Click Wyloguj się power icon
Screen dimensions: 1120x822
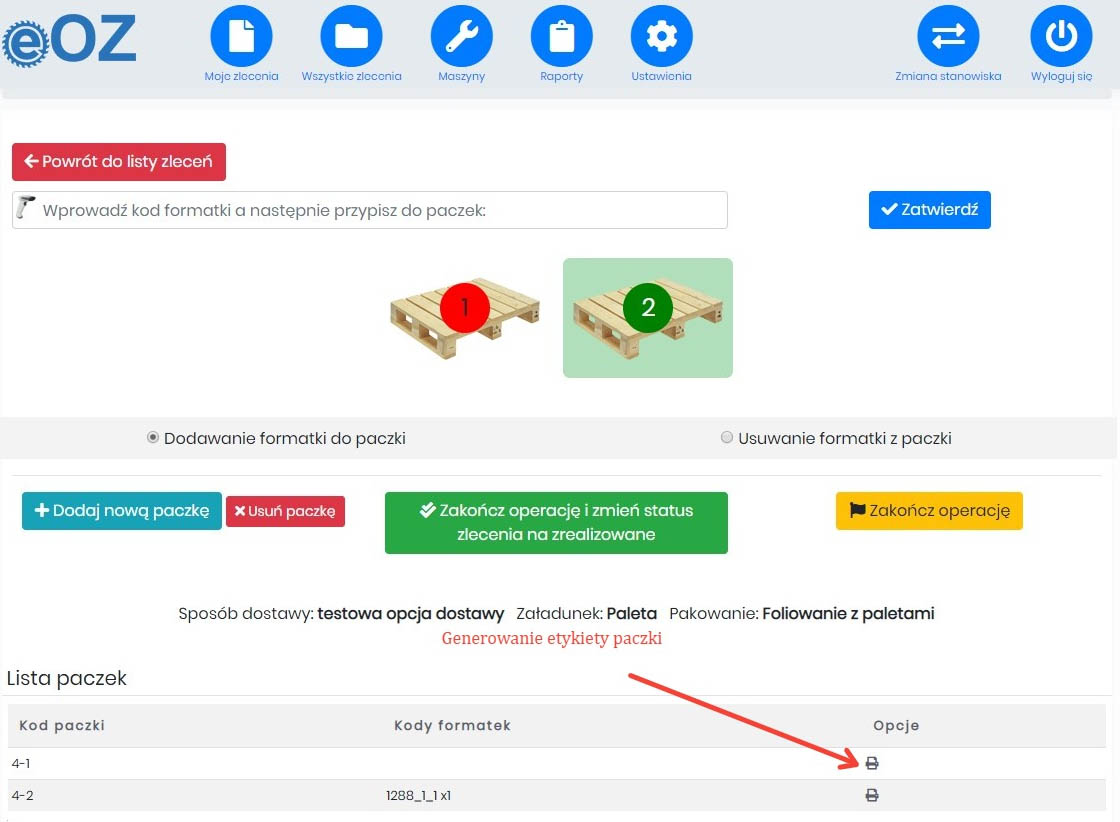(1061, 36)
